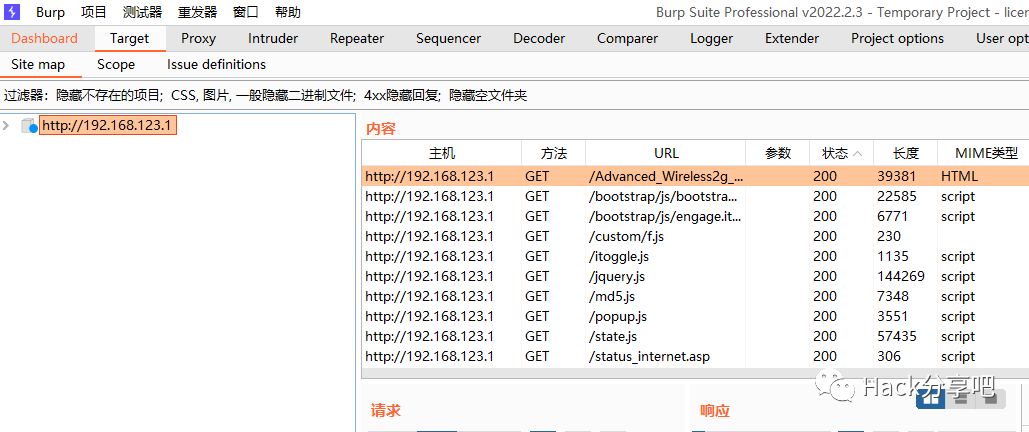This screenshot has width=1029, height=432.
Task: Click the length value 39381
Action: [x=896, y=176]
